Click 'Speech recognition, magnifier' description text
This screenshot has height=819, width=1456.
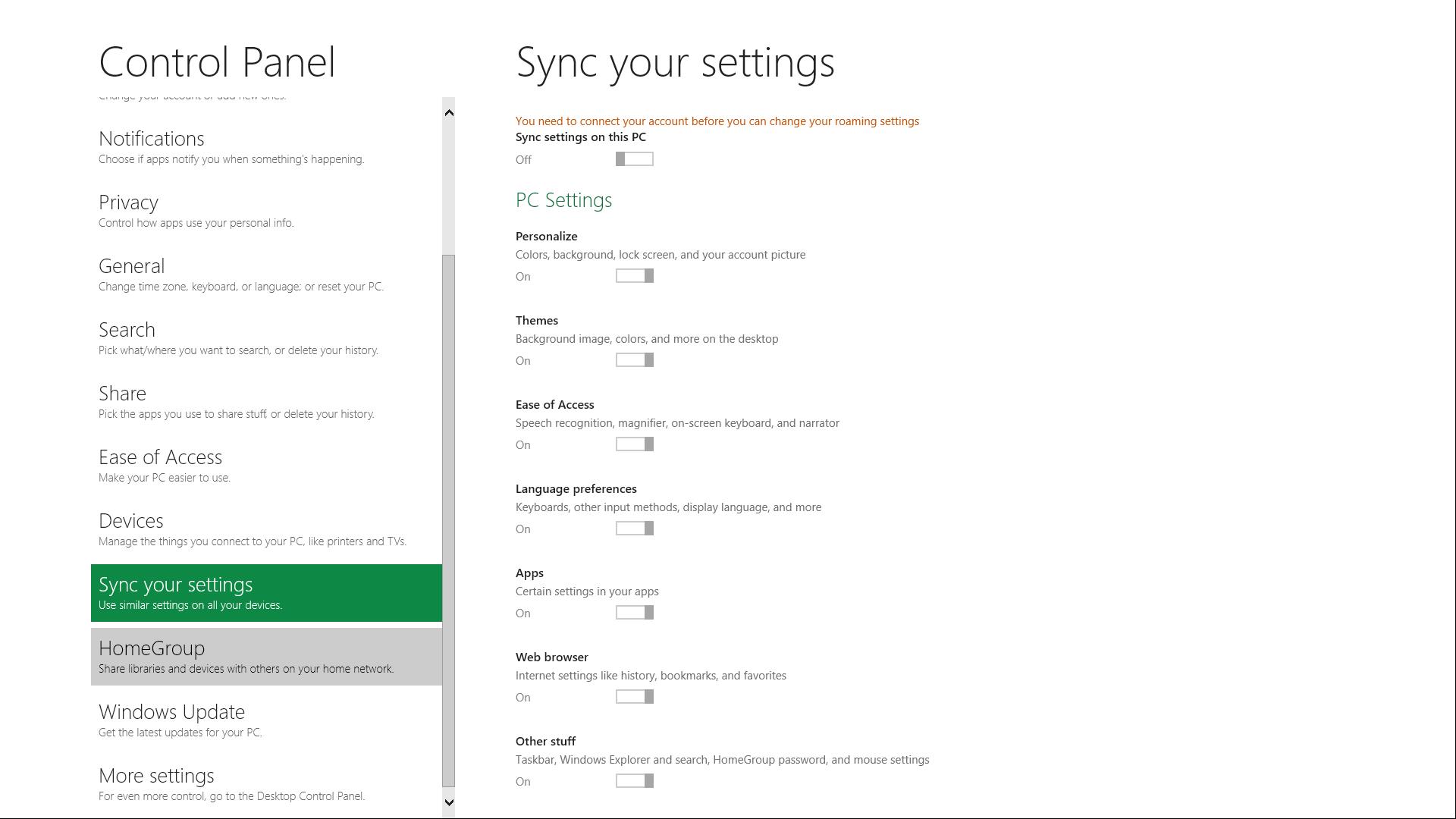[x=677, y=423]
